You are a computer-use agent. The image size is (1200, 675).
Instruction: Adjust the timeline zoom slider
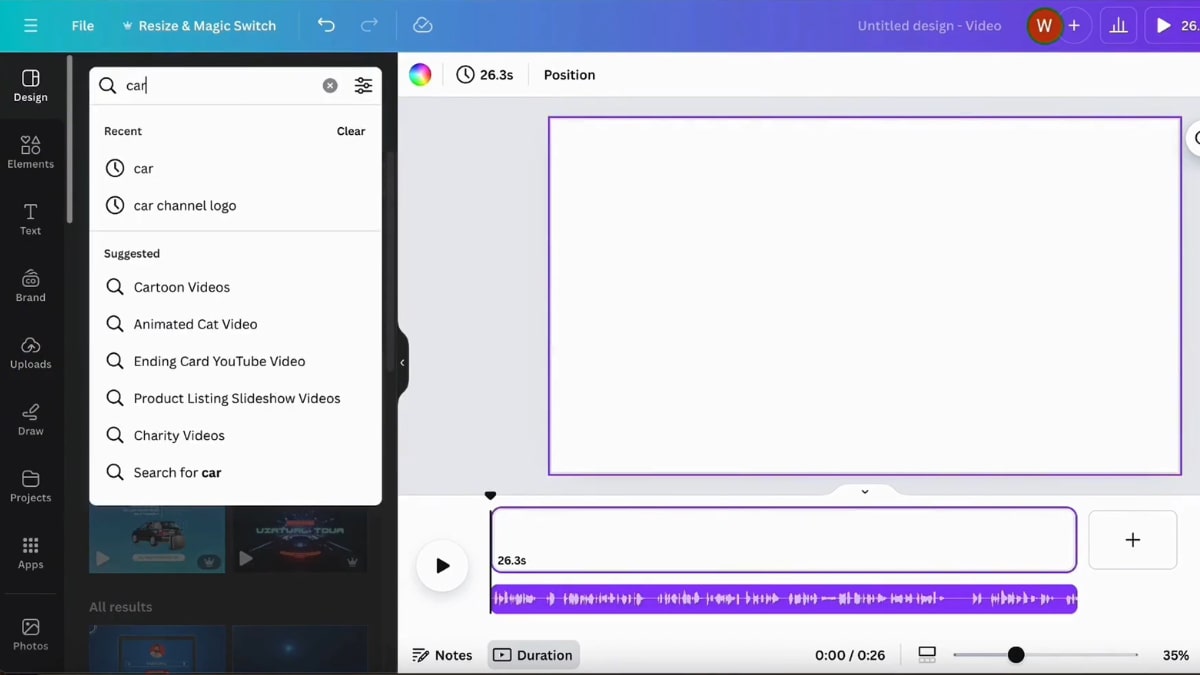(1016, 654)
